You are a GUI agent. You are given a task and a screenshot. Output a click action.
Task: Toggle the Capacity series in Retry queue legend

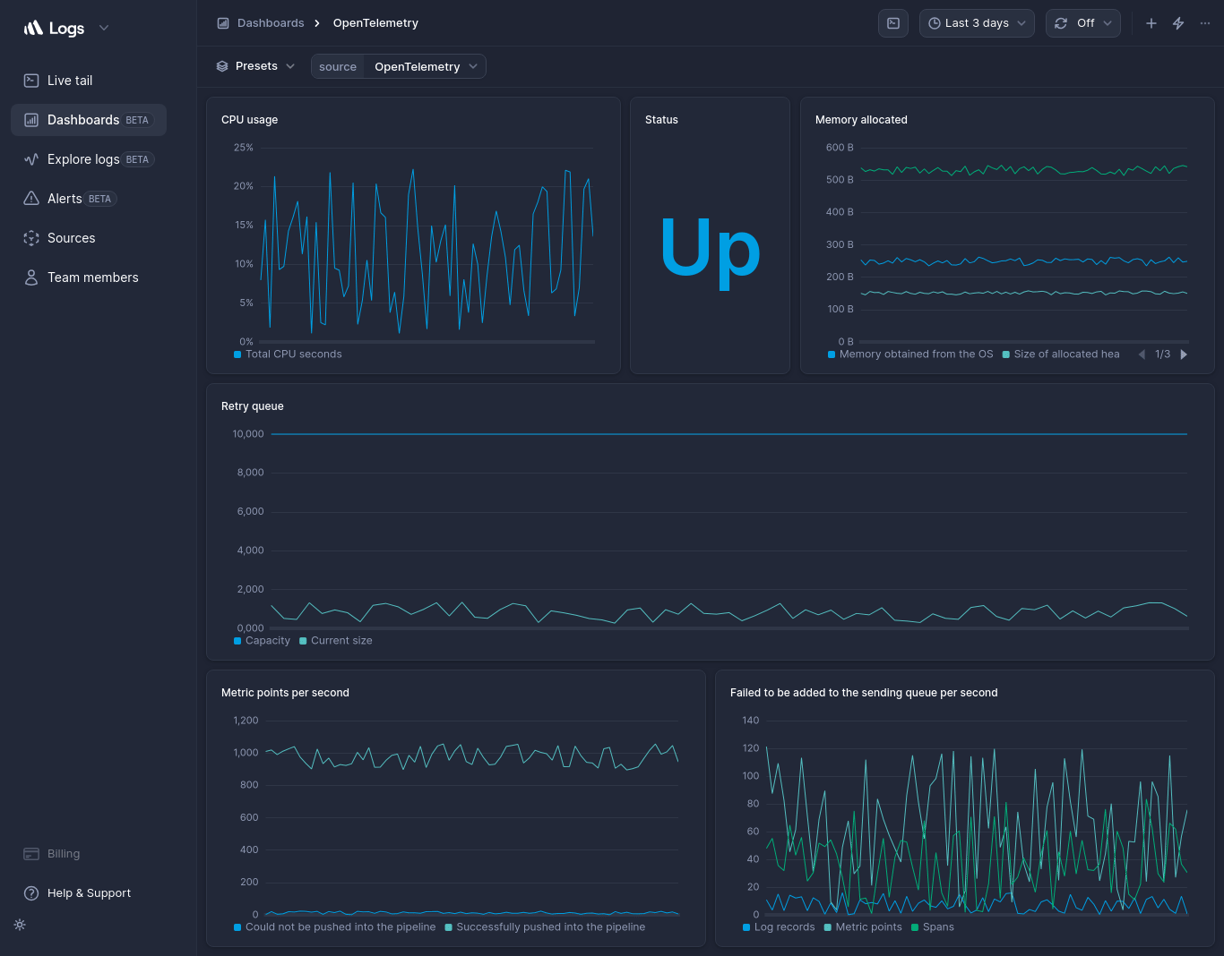point(262,640)
